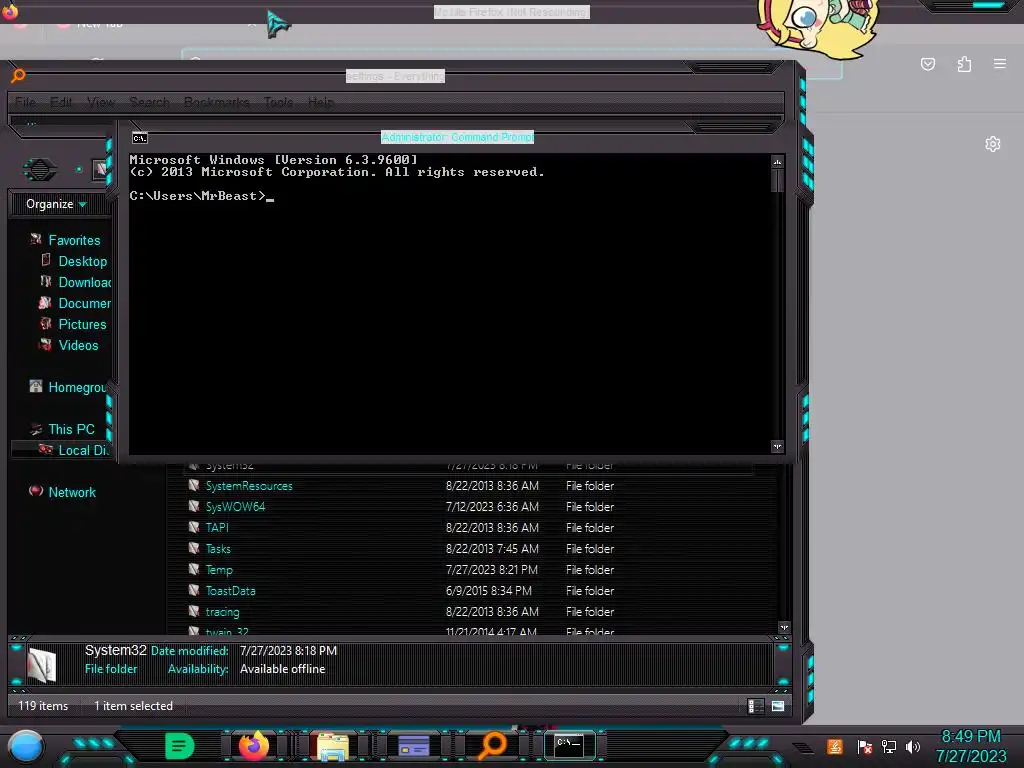Viewport: 1024px width, 768px height.
Task: Click the Homegroup icon
Action: [x=36, y=386]
